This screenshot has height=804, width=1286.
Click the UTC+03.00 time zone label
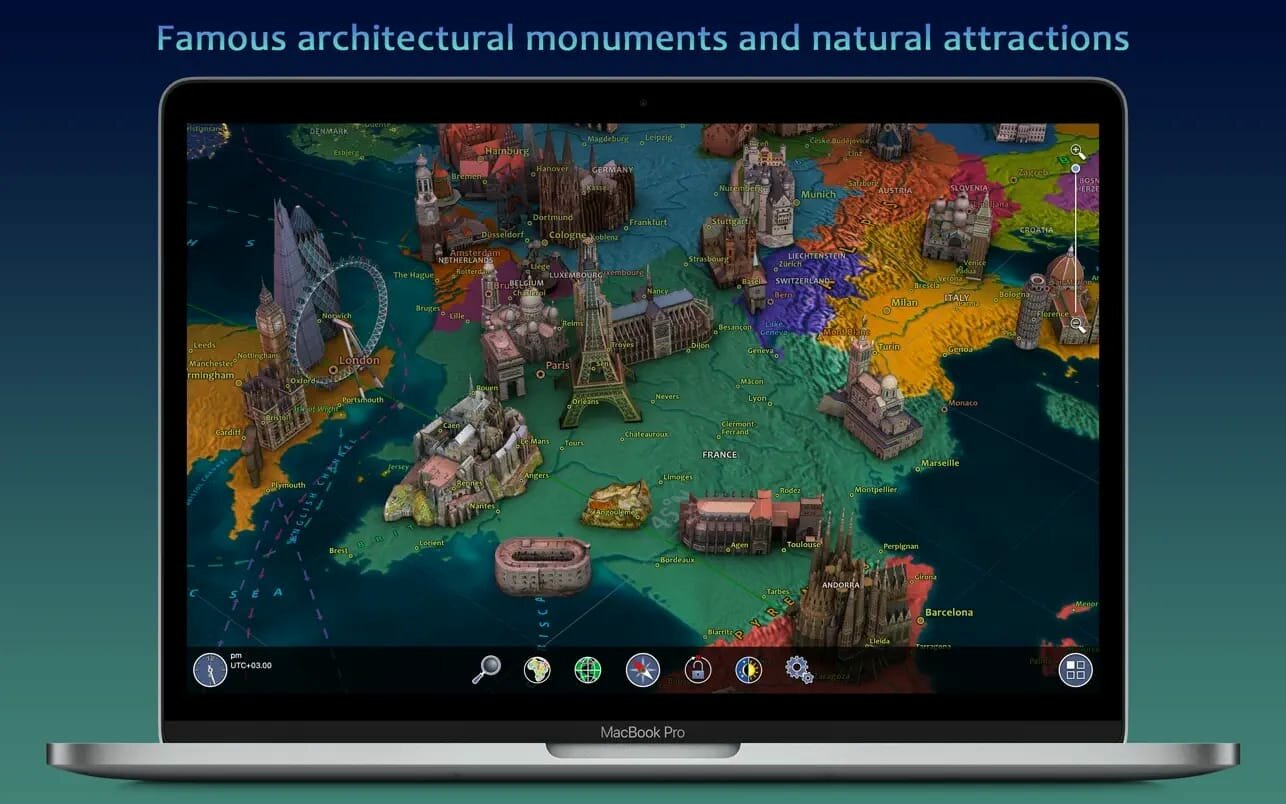pos(251,665)
